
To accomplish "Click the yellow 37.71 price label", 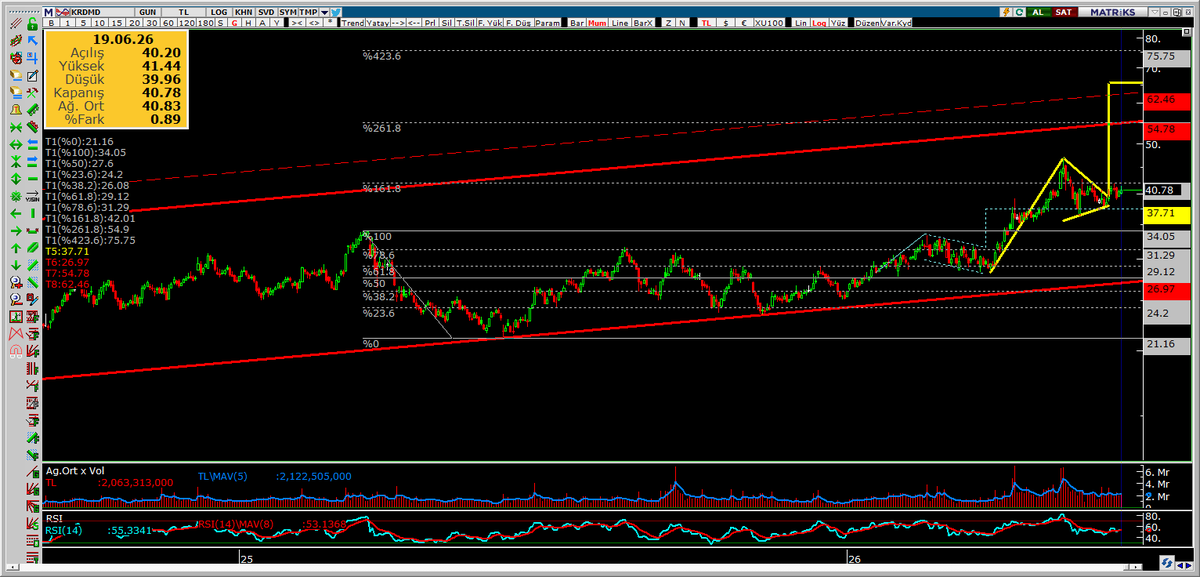I will pyautogui.click(x=1165, y=214).
